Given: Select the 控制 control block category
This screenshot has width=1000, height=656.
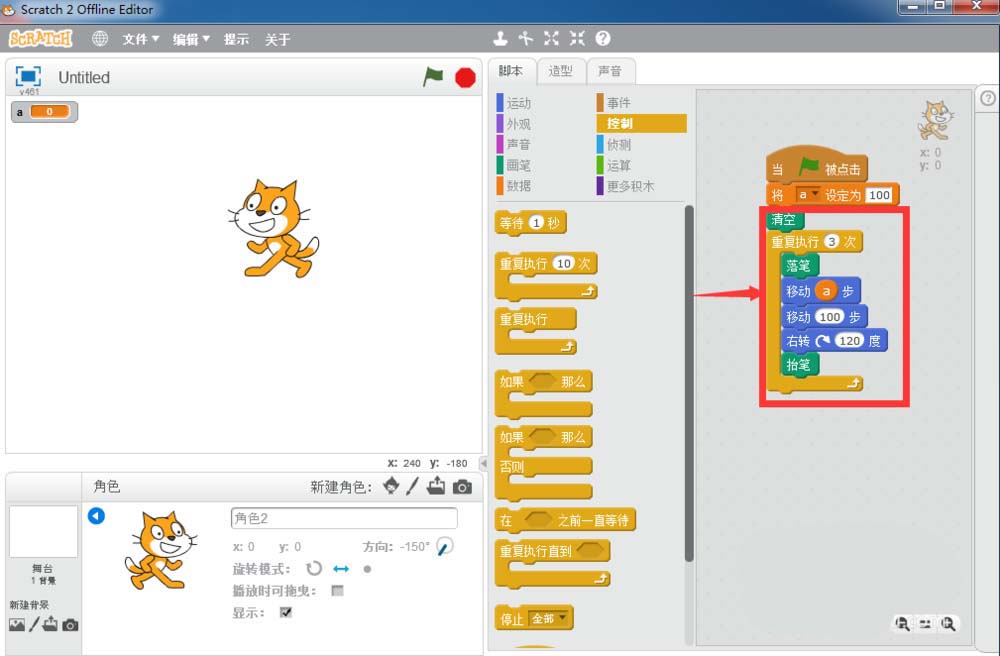Looking at the screenshot, I should tap(642, 124).
